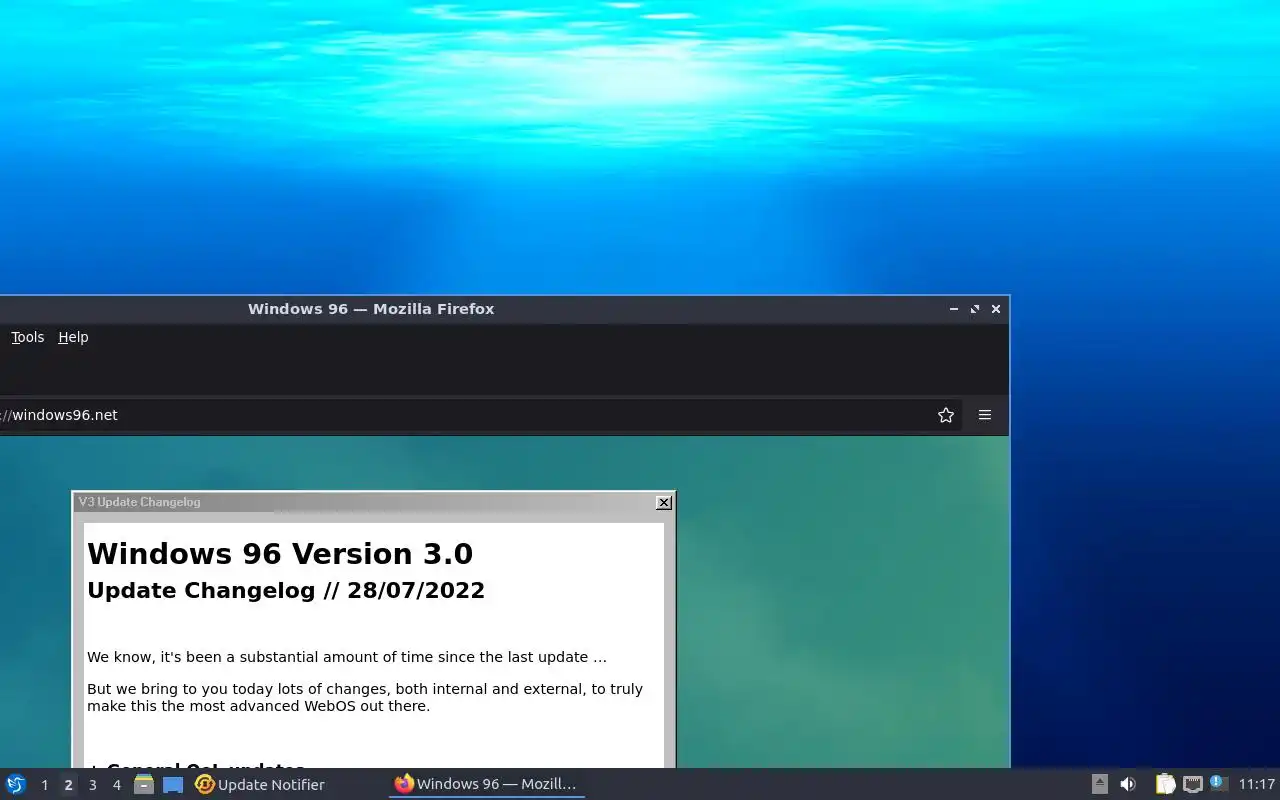Switch to workspace 1
Viewport: 1280px width, 800px height.
(x=44, y=785)
